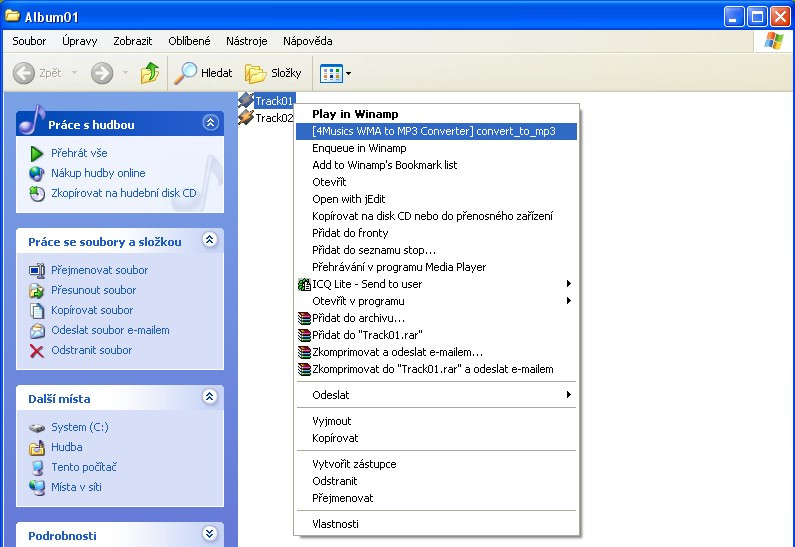Expand the Odeslat submenu

569,394
